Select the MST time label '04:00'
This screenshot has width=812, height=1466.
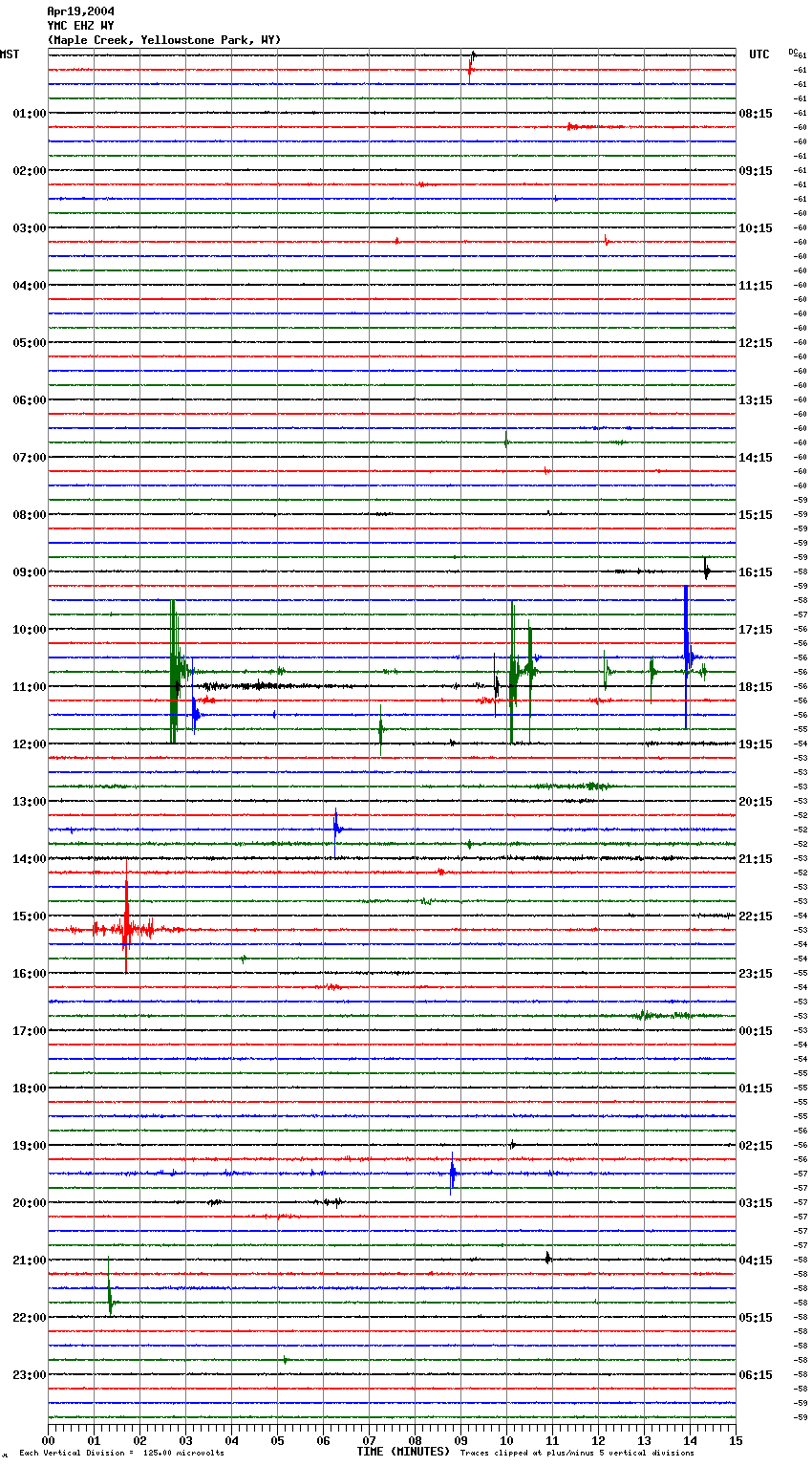click(30, 286)
